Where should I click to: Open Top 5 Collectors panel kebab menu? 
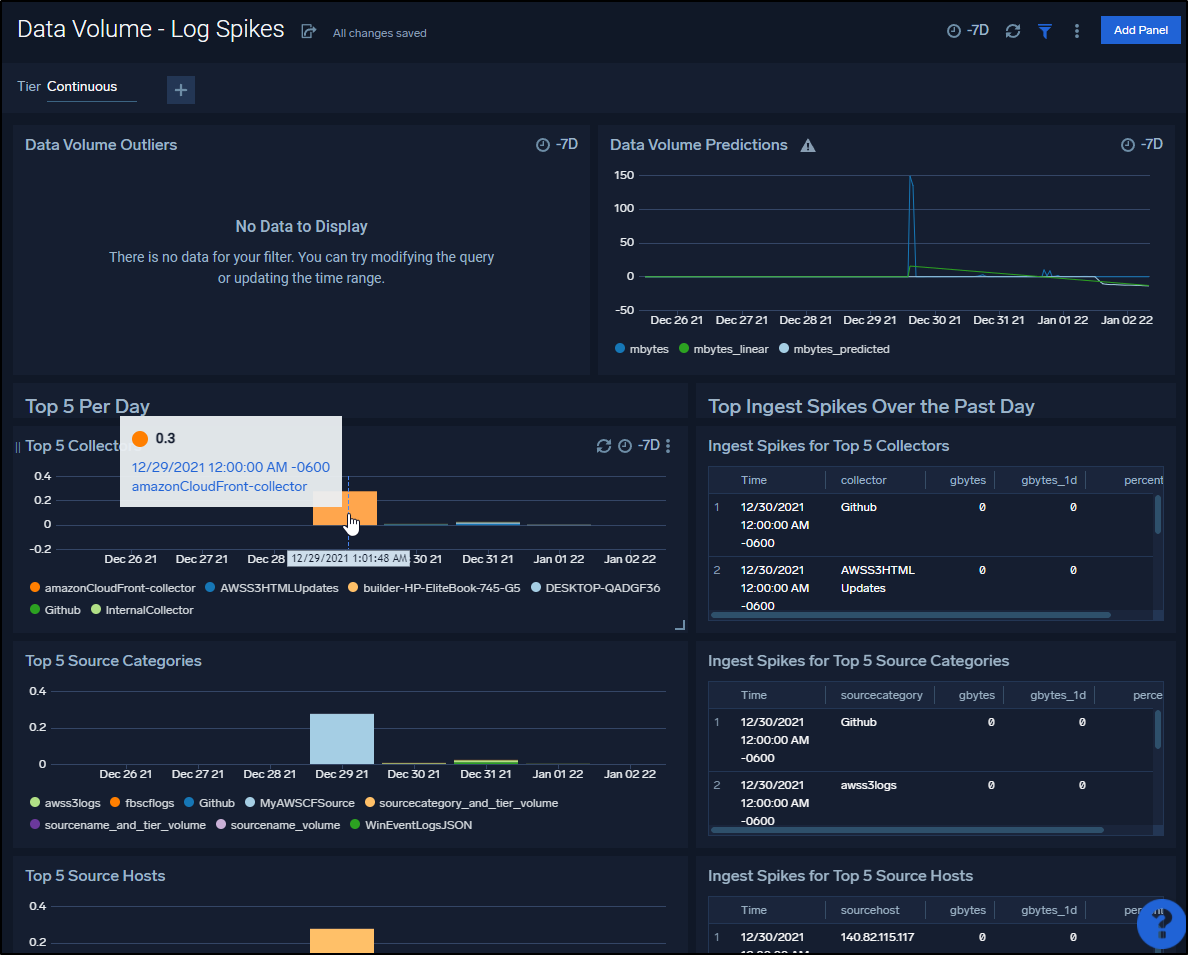[667, 446]
